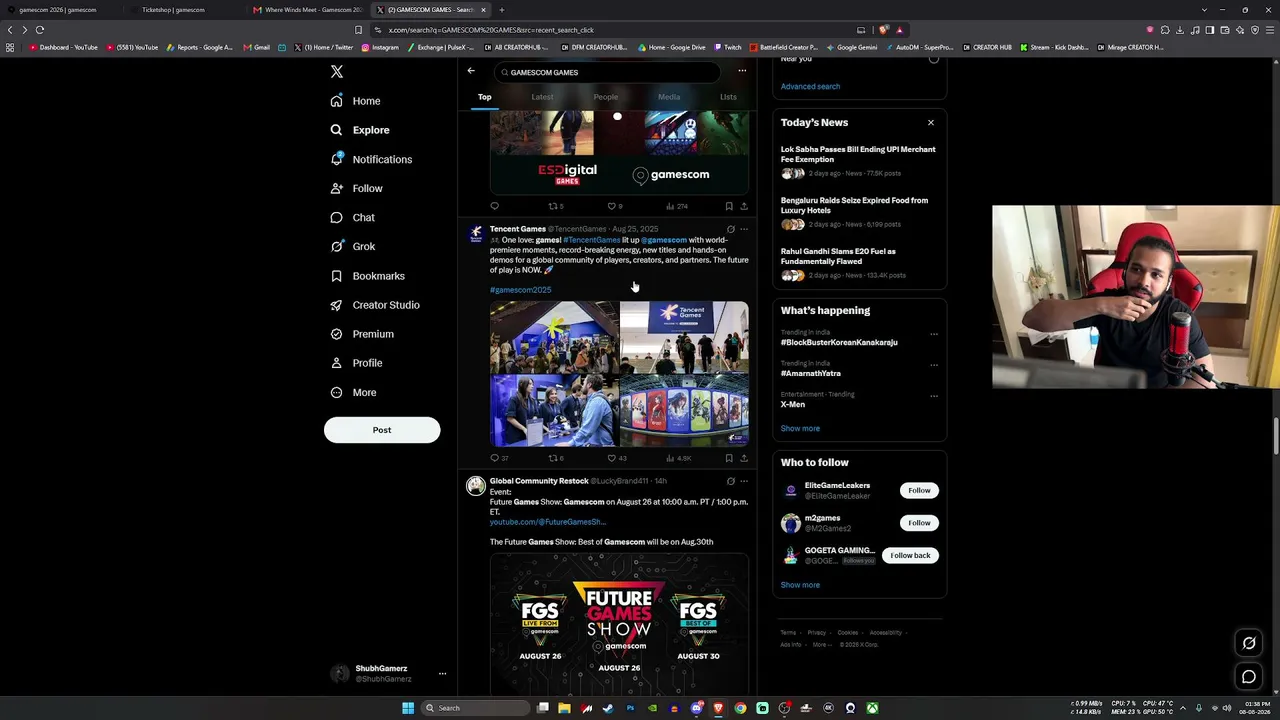Expand the browser tab search chevron
Image resolution: width=1280 pixels, height=720 pixels.
point(1204,10)
